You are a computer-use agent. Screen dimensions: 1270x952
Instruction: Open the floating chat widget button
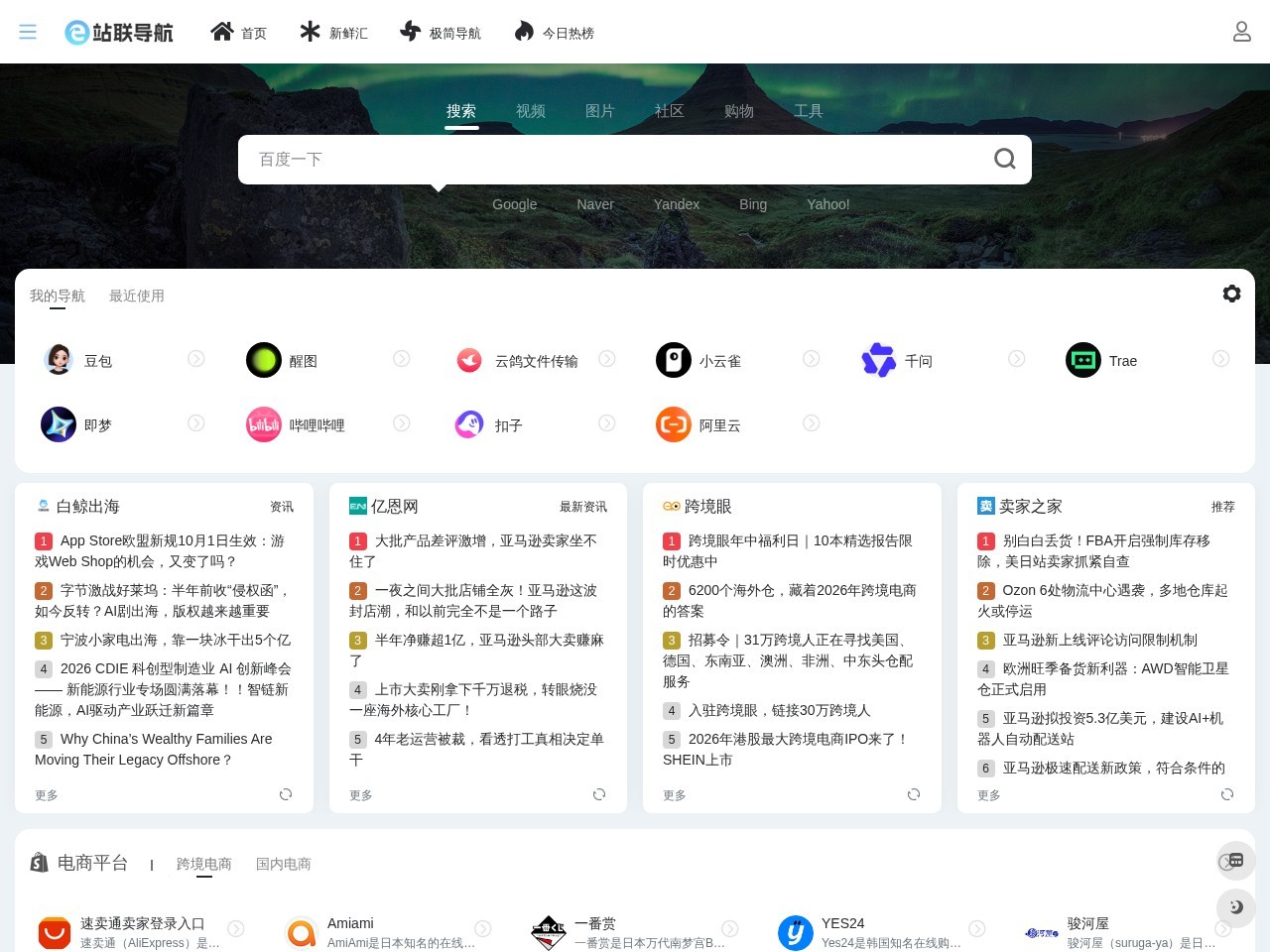1236,861
